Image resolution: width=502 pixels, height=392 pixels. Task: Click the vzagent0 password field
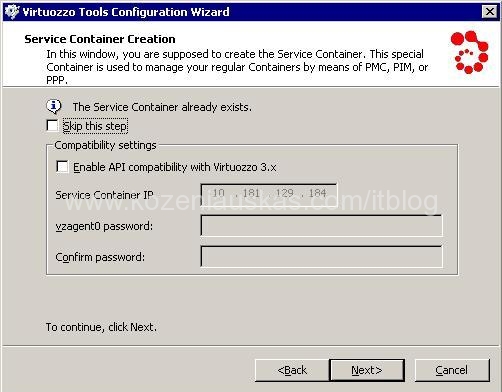(x=322, y=226)
